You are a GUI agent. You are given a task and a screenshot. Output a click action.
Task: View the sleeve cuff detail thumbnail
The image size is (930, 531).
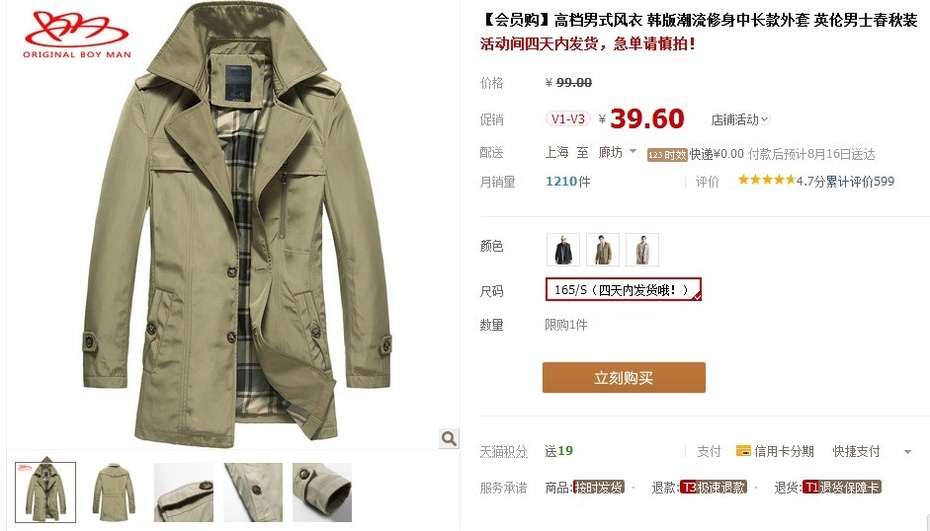tap(322, 492)
